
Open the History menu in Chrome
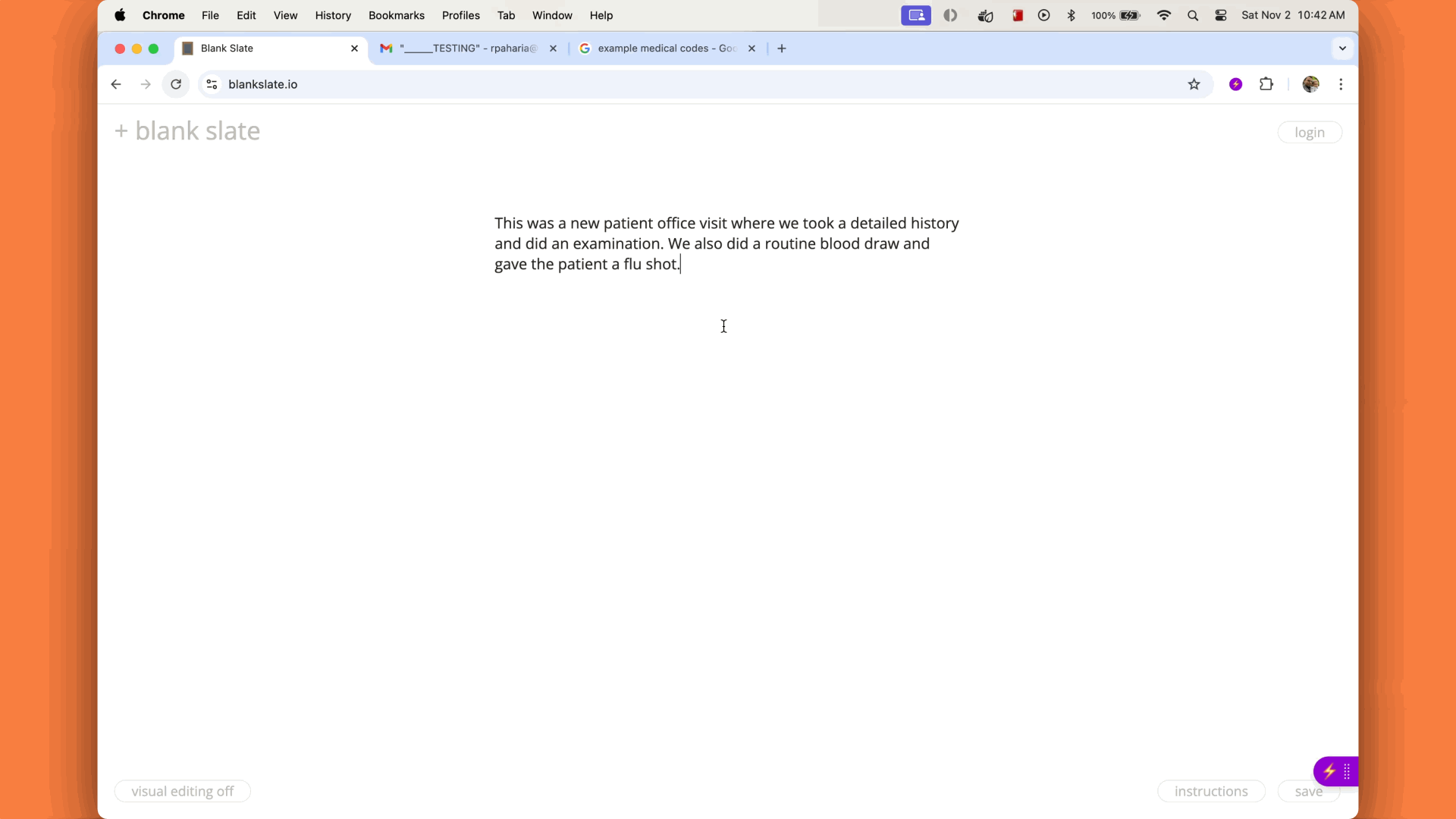coord(333,15)
